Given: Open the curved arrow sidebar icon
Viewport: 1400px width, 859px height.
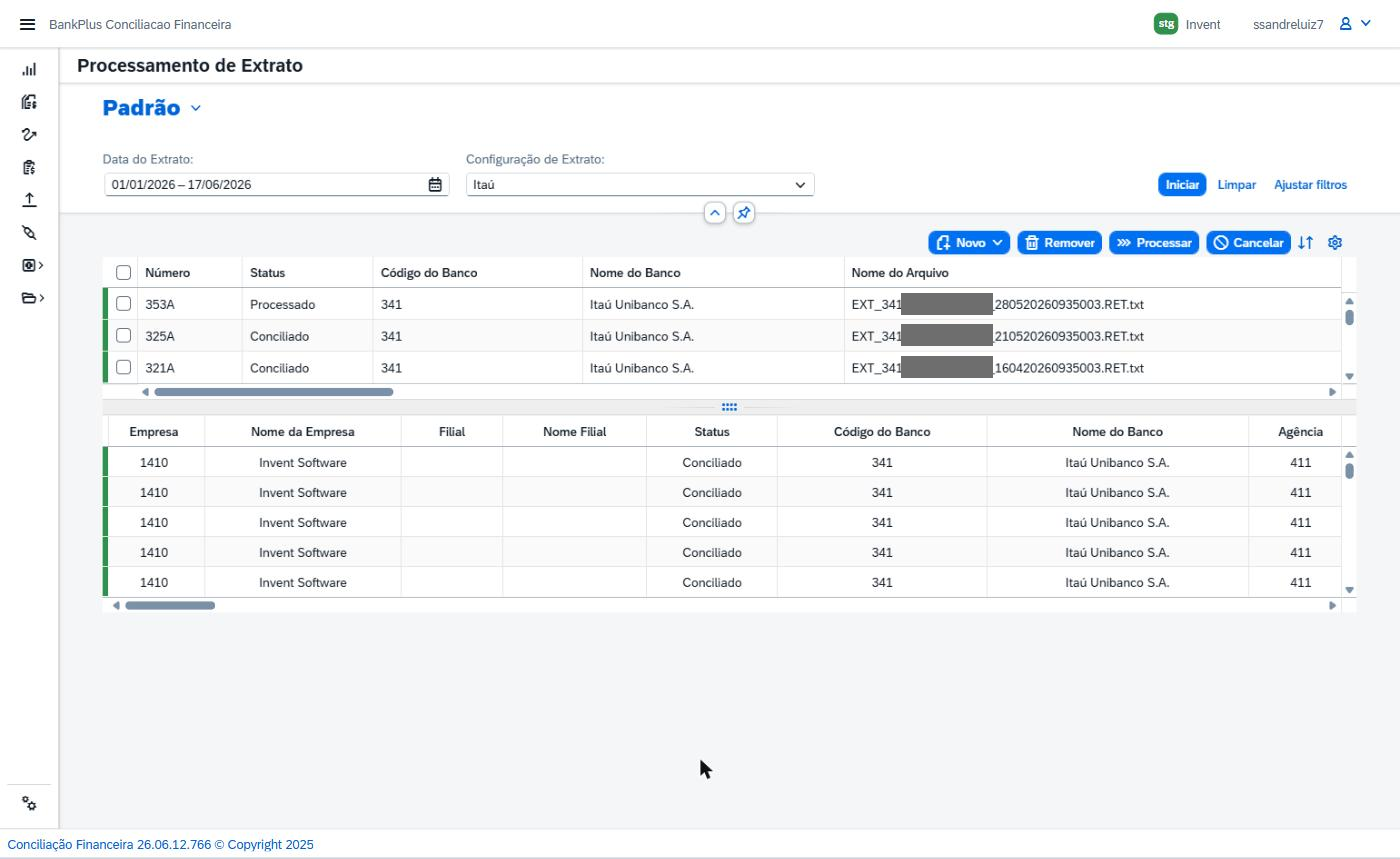Looking at the screenshot, I should point(29,135).
